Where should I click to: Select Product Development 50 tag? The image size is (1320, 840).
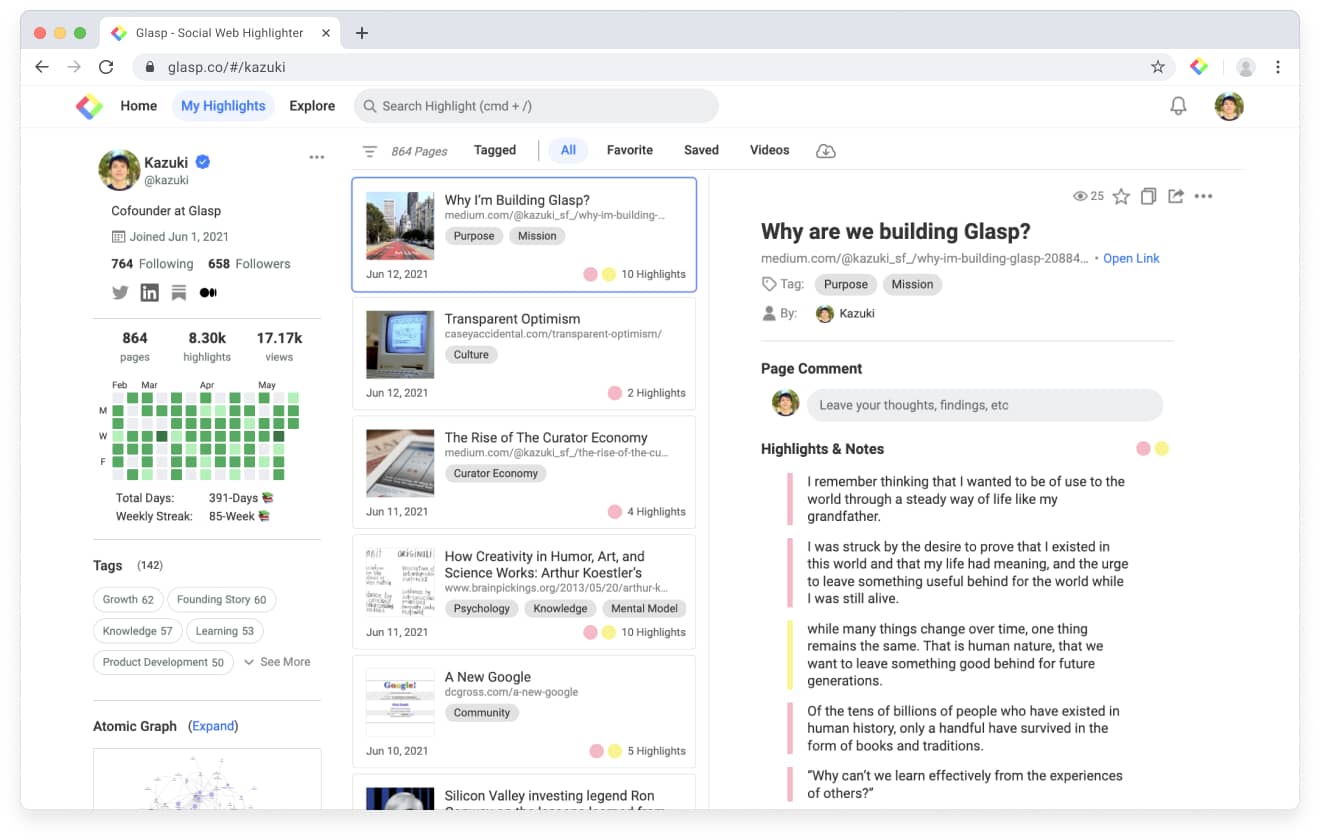click(163, 662)
